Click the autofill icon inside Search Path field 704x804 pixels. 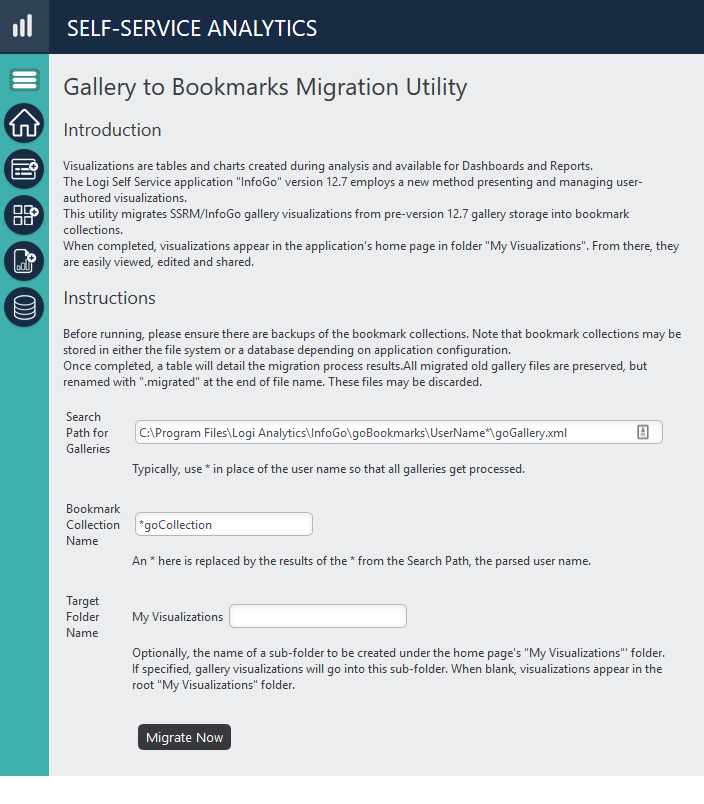642,432
